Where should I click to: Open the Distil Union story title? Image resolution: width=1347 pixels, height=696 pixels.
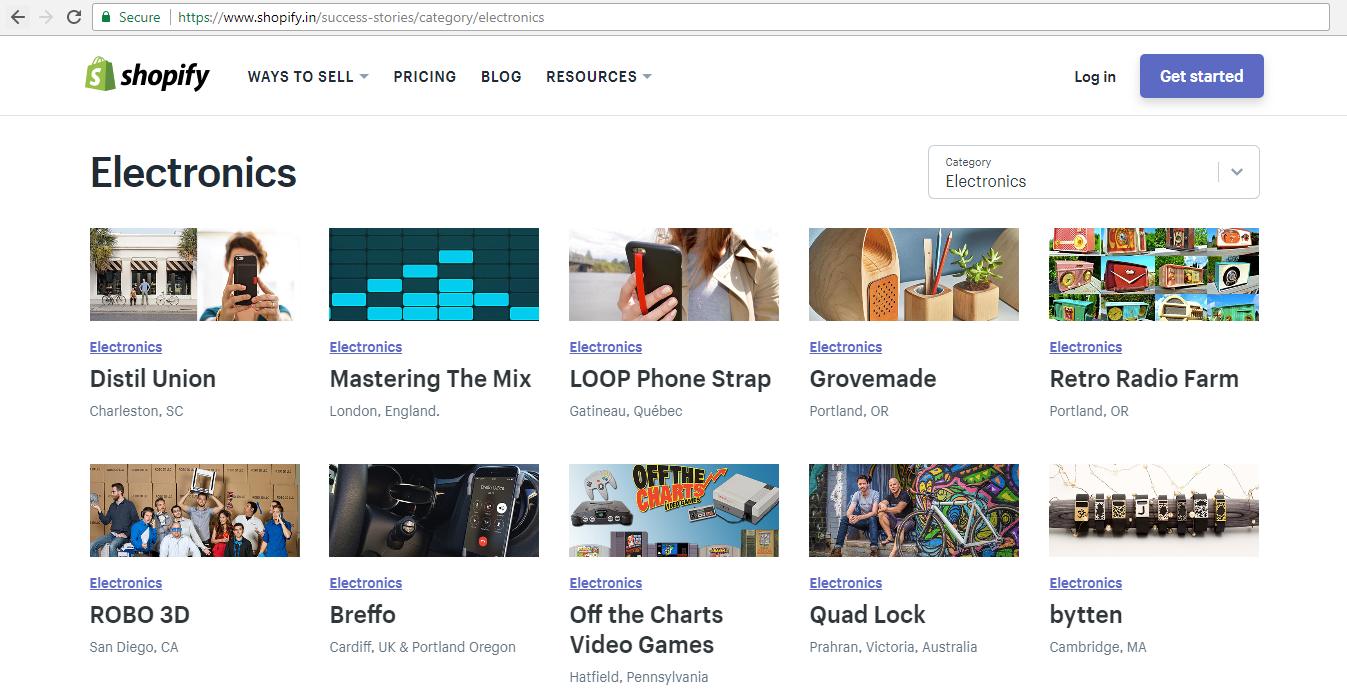(153, 379)
